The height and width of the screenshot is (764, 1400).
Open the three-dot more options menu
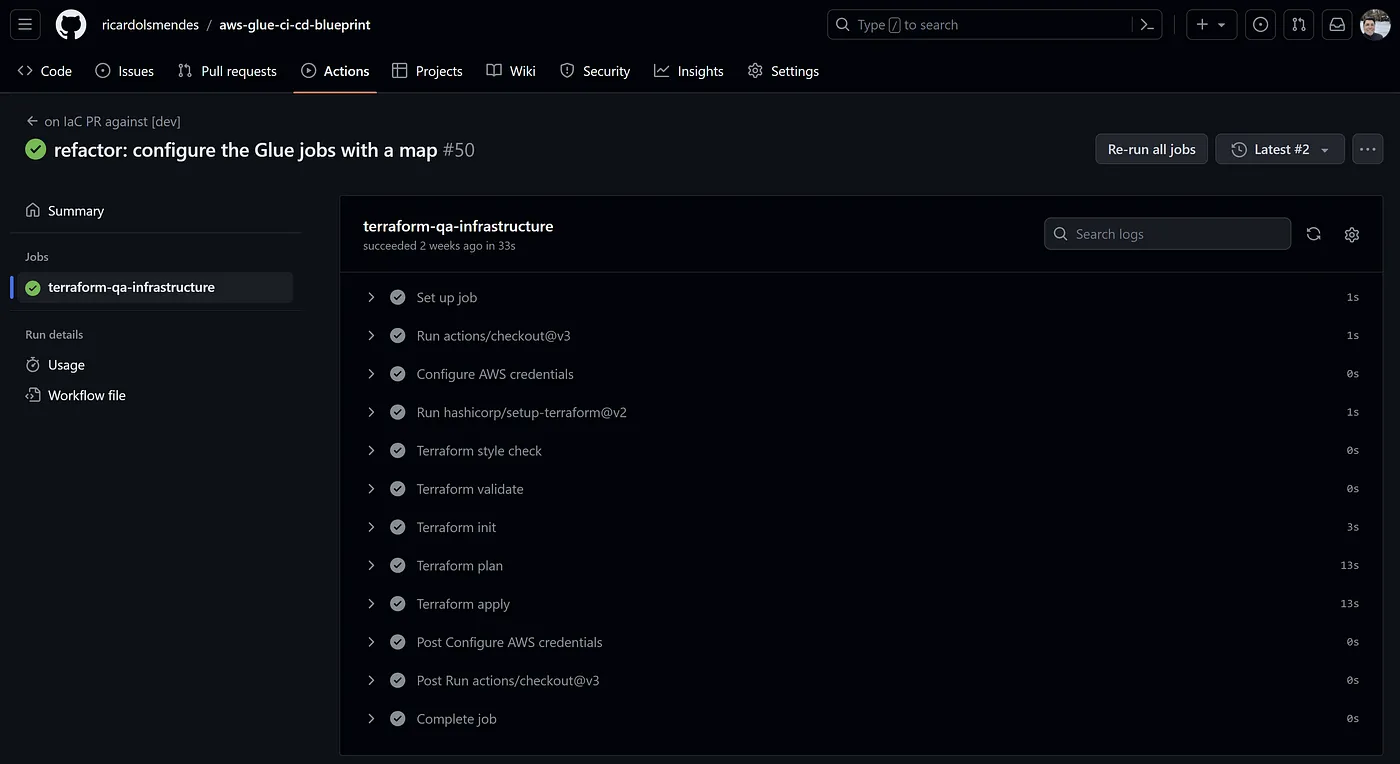pyautogui.click(x=1368, y=149)
